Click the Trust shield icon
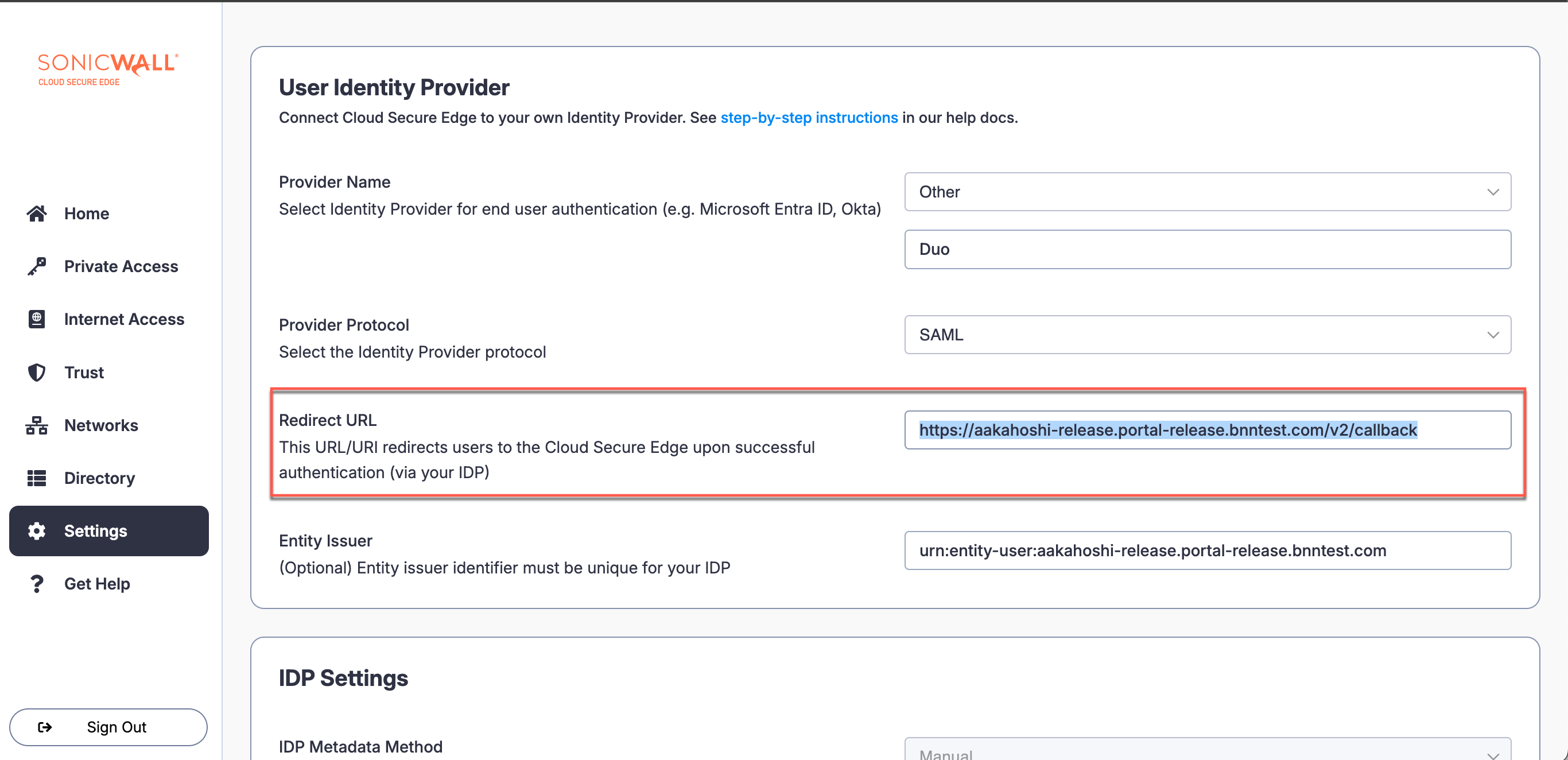 pos(37,372)
